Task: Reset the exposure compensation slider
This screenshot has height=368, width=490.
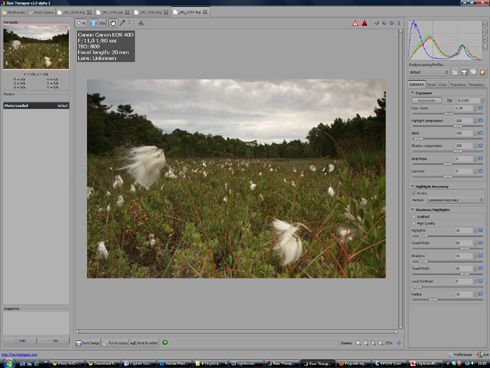Action: (480, 108)
